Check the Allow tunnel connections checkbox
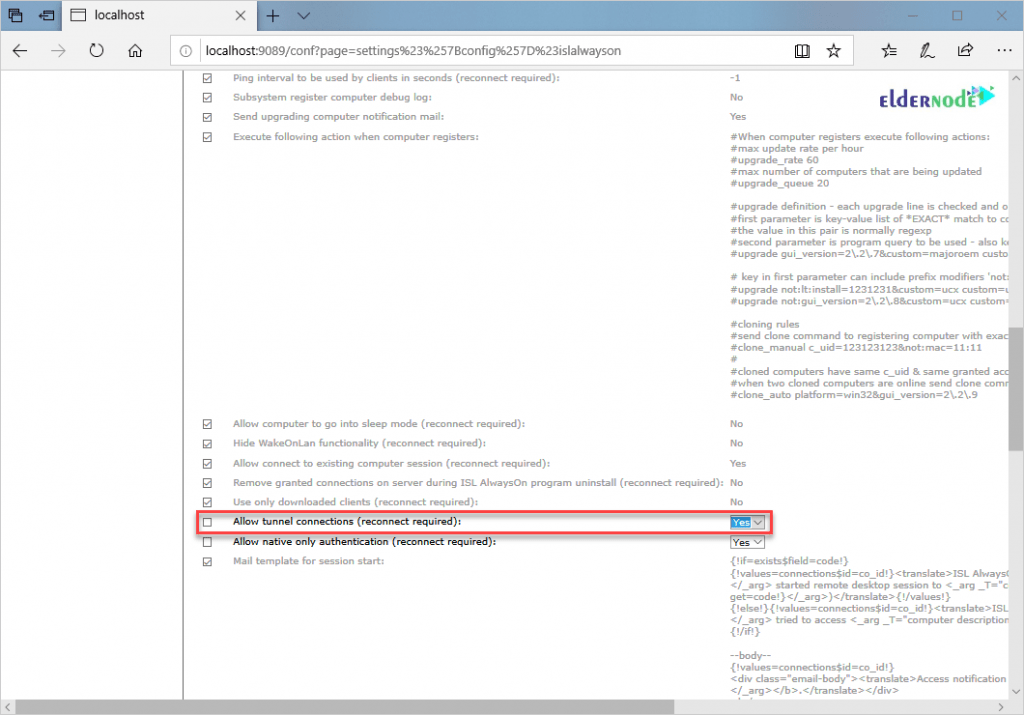The image size is (1024, 715). coord(208,522)
